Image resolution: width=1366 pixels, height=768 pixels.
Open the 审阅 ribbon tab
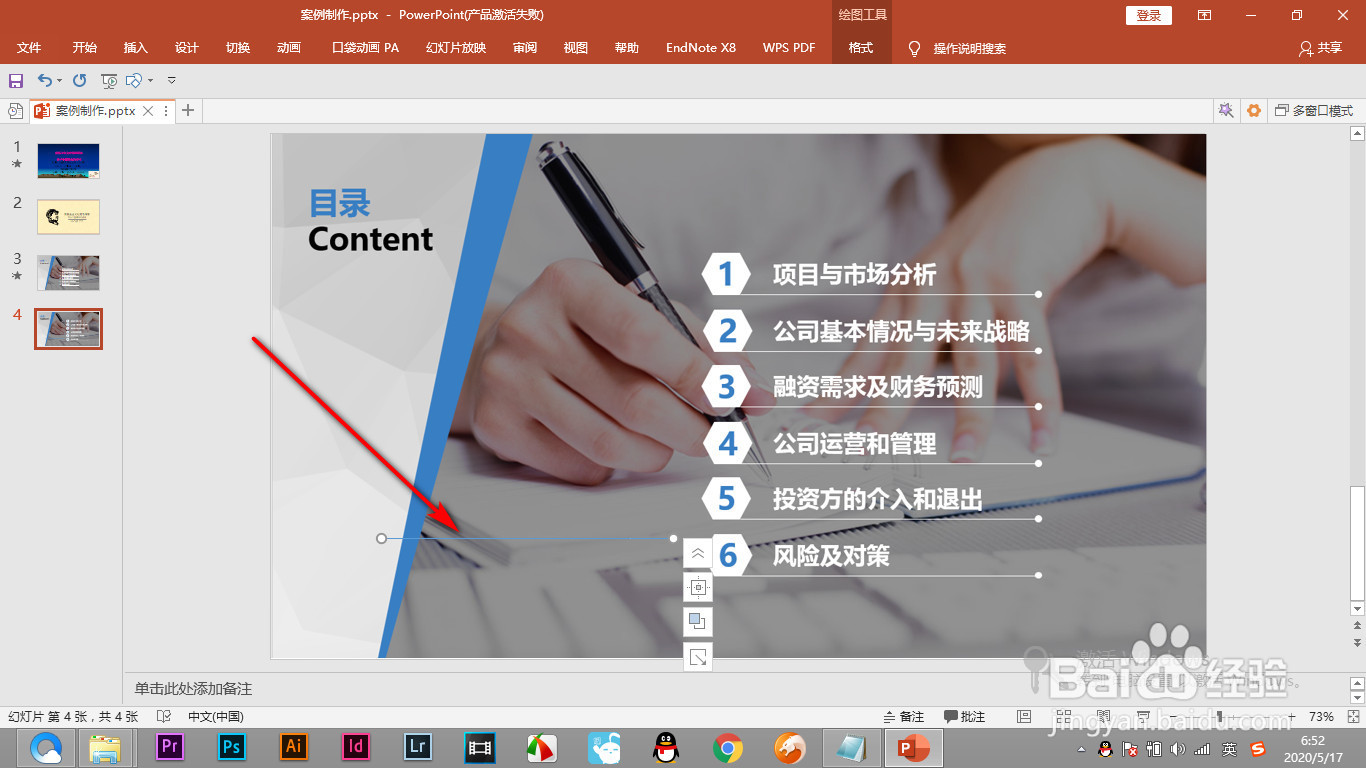coord(525,47)
